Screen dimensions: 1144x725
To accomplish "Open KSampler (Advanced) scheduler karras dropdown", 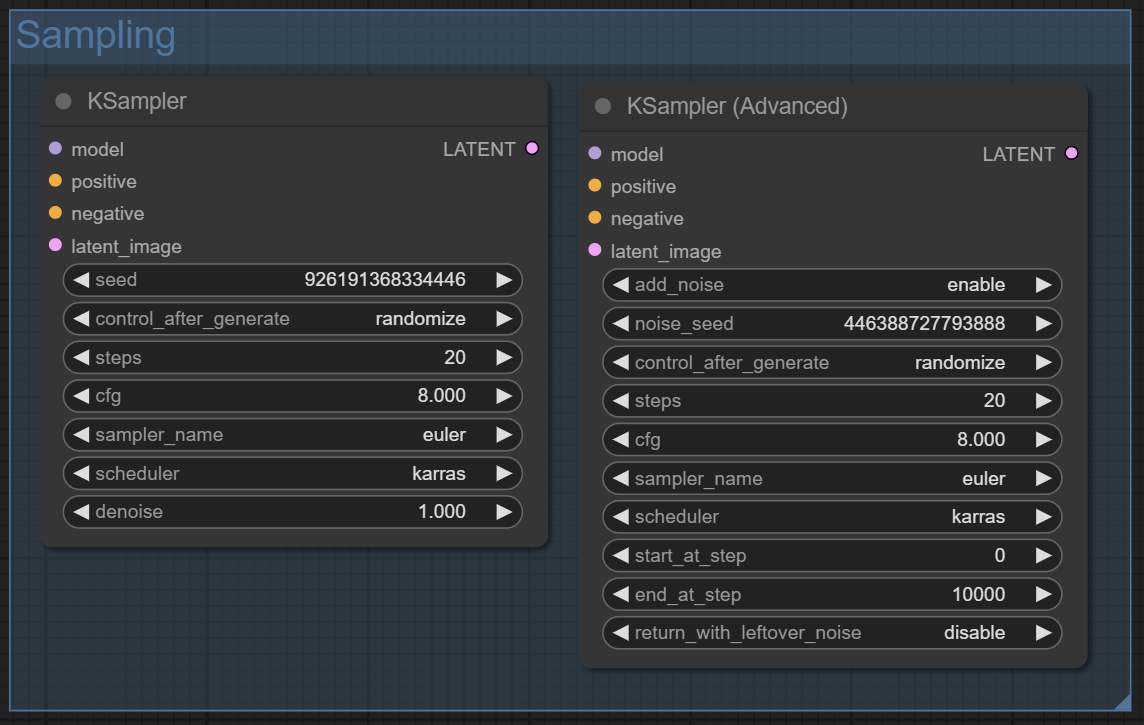I will tap(832, 517).
